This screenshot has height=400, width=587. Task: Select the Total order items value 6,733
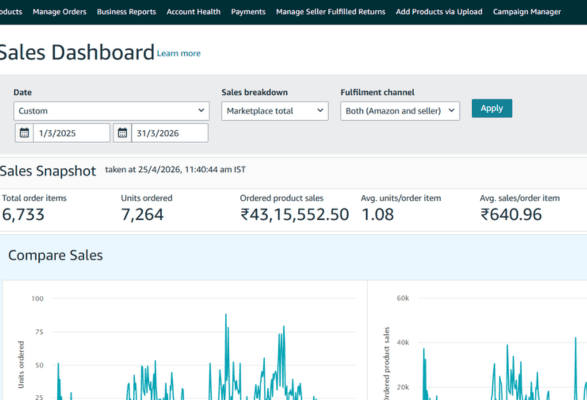tap(23, 215)
